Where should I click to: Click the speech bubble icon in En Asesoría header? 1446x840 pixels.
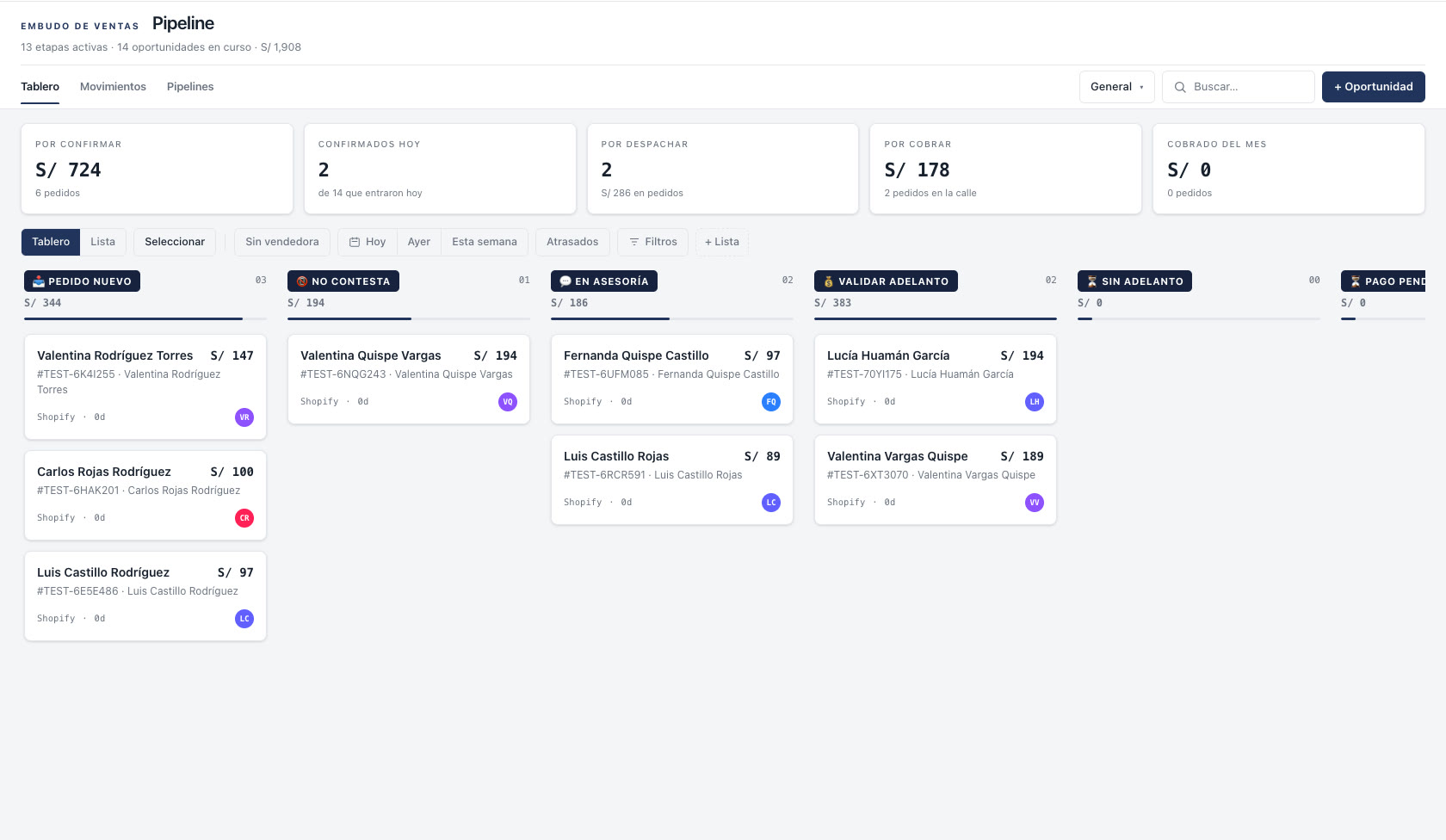point(565,281)
